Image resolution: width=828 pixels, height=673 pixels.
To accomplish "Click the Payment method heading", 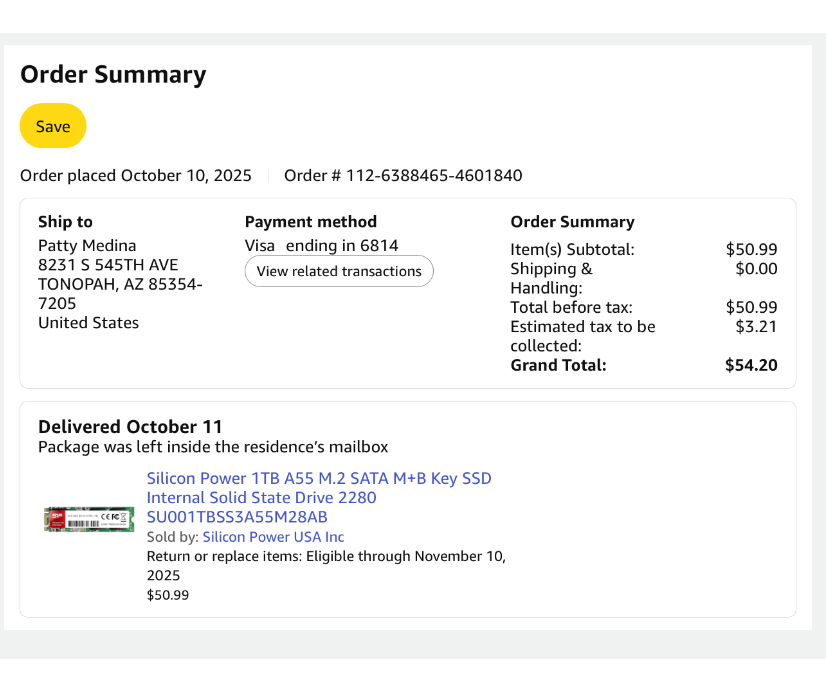I will [x=311, y=222].
